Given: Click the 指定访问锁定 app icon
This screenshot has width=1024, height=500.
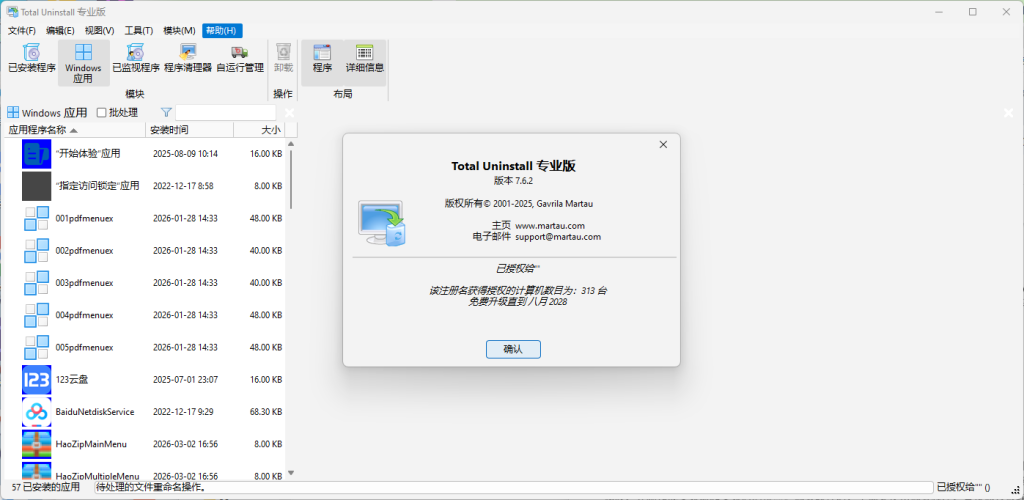Looking at the screenshot, I should coord(37,186).
